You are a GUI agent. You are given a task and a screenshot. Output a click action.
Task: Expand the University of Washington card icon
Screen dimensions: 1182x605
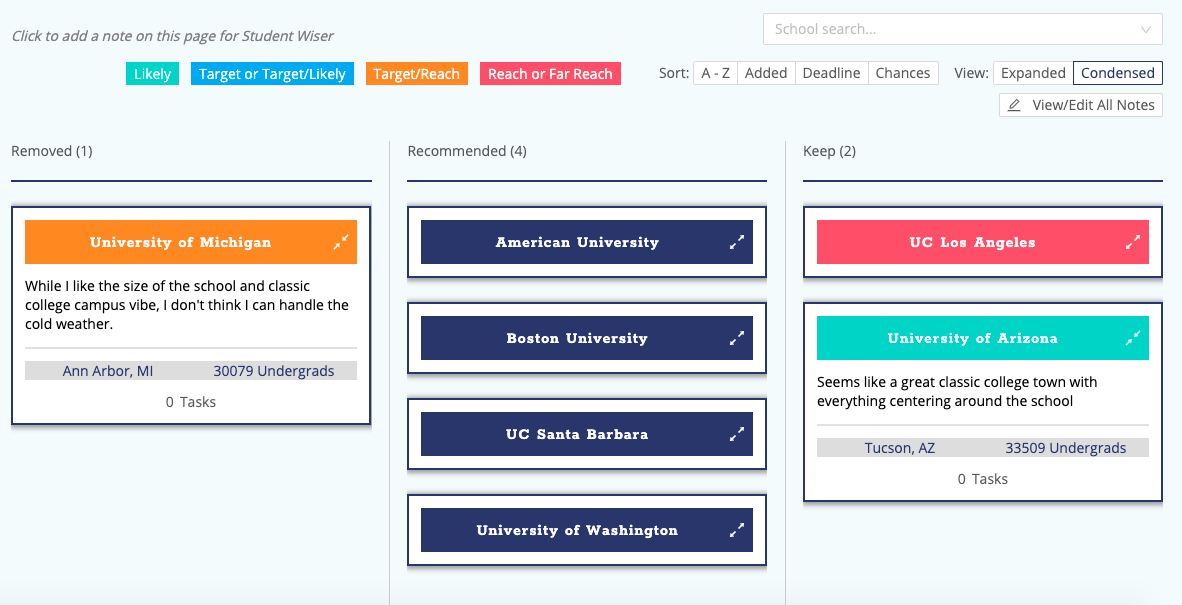pyautogui.click(x=736, y=530)
